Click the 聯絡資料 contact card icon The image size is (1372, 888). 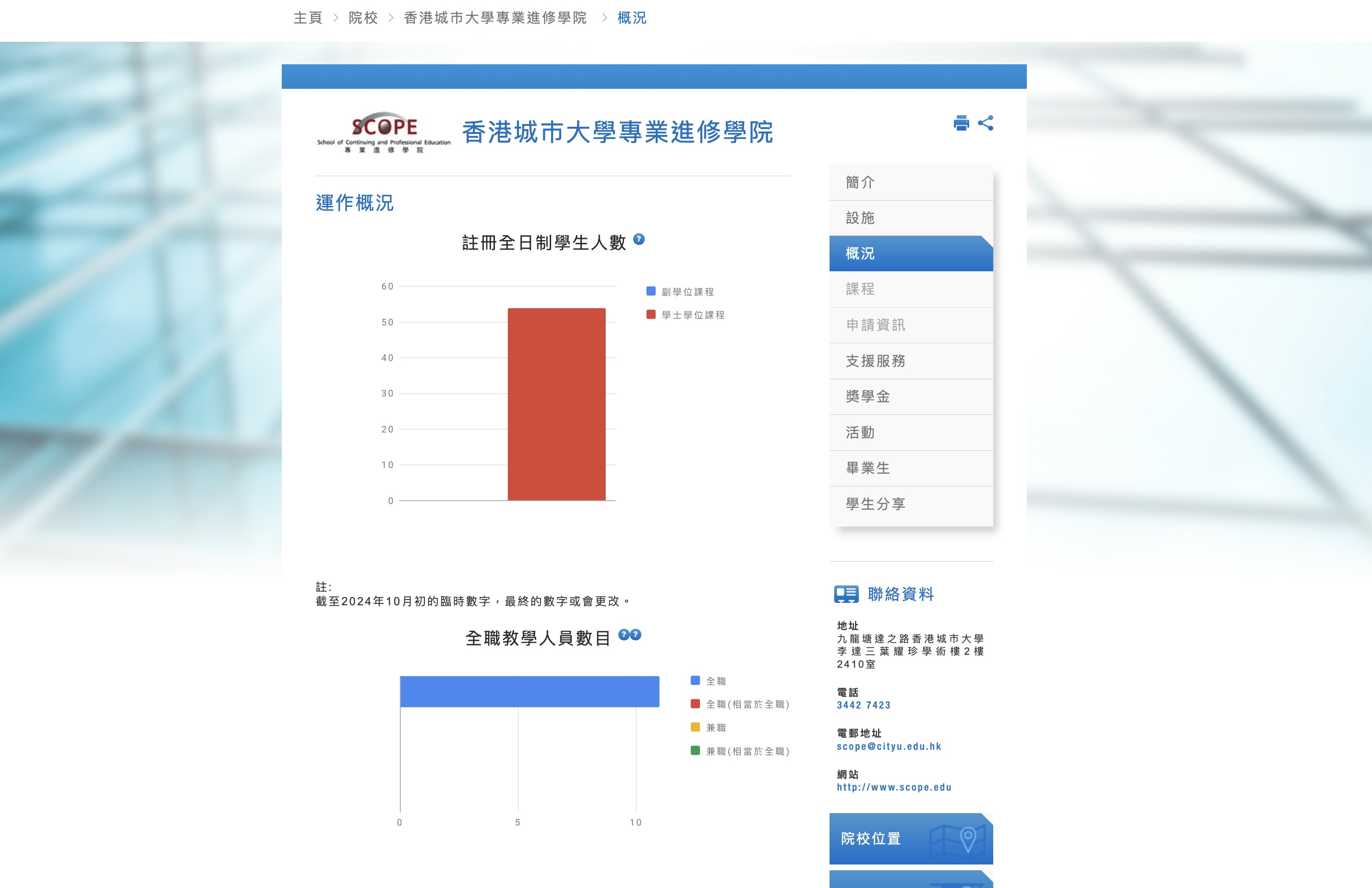pyautogui.click(x=846, y=594)
